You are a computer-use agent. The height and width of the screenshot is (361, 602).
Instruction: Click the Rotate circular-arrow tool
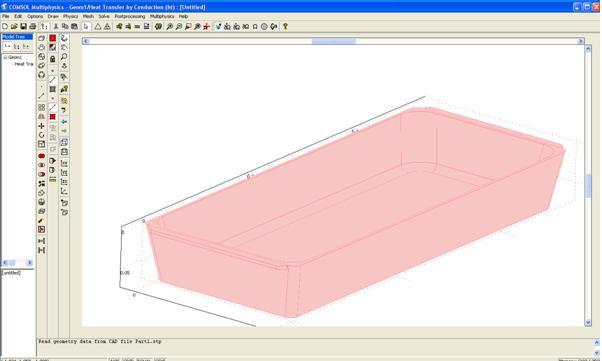coord(41,135)
